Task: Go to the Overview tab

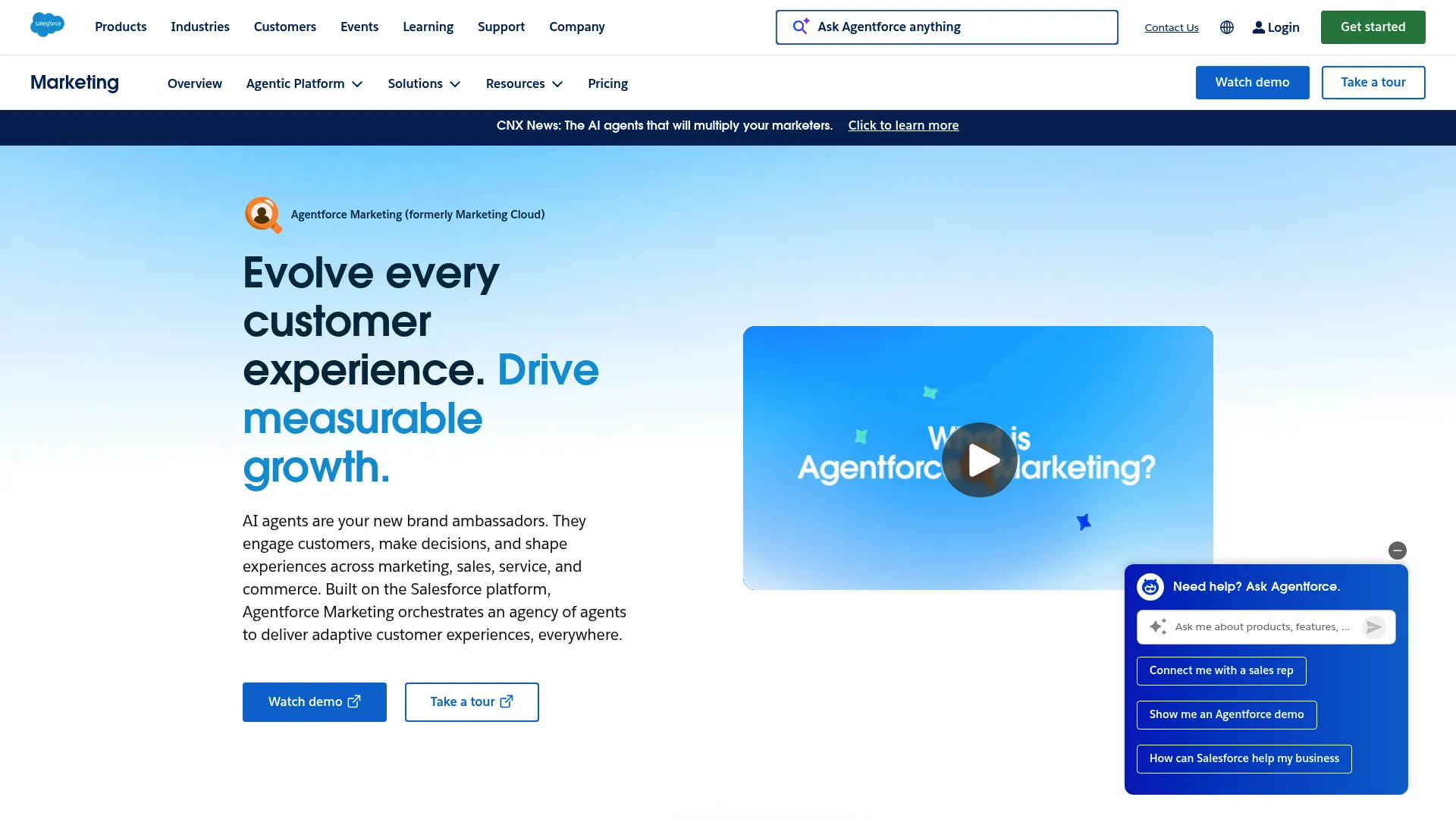Action: pyautogui.click(x=195, y=83)
